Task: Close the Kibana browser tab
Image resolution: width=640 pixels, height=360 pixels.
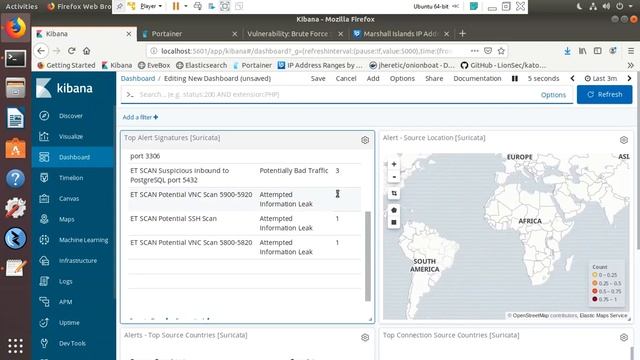Action: [x=129, y=34]
